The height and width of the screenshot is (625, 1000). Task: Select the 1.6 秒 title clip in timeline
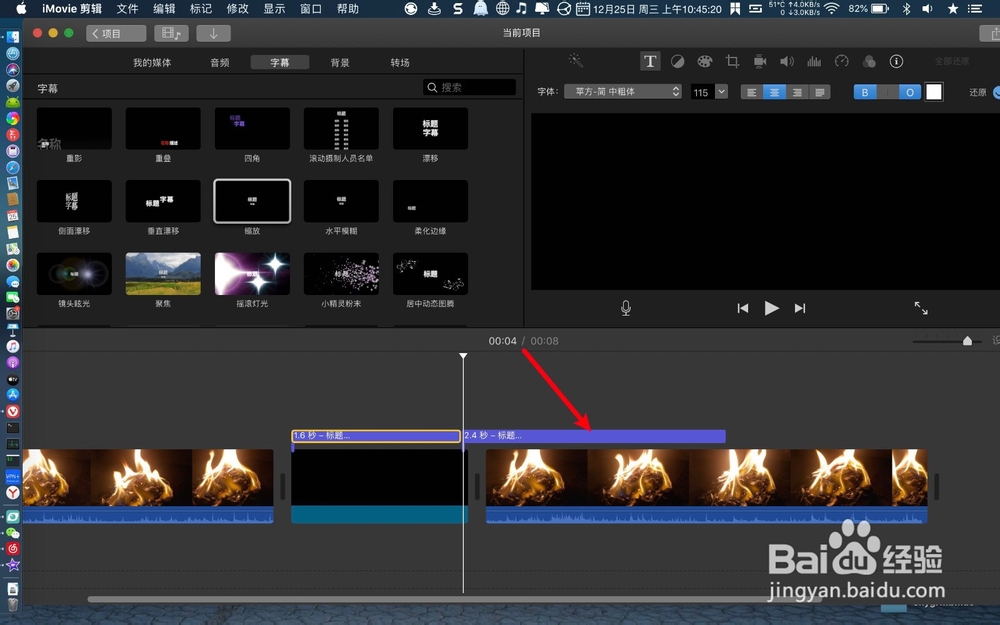pyautogui.click(x=376, y=436)
